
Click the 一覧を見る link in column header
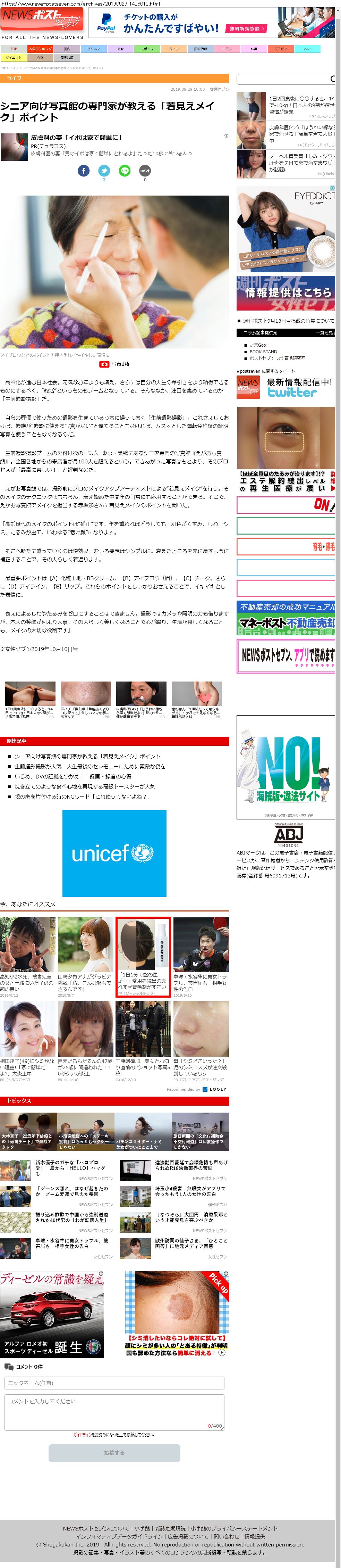325,333
